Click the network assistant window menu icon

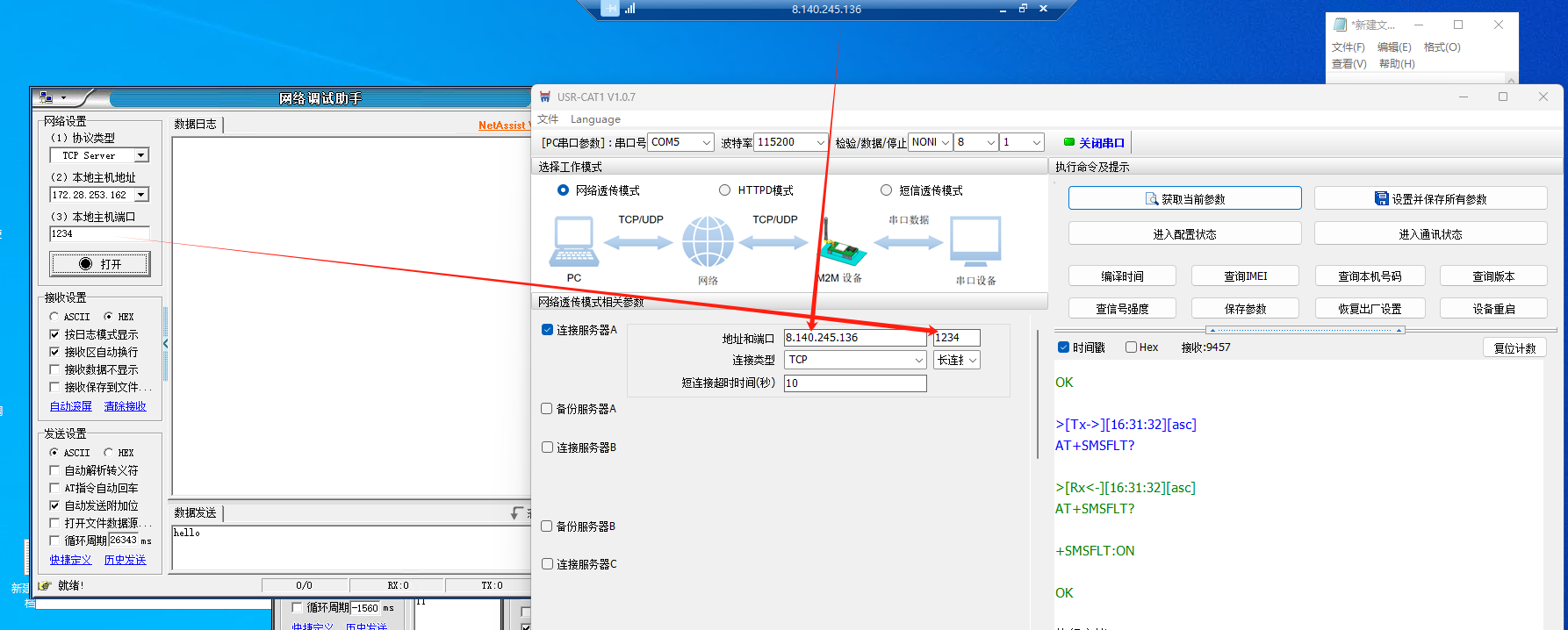click(x=47, y=97)
